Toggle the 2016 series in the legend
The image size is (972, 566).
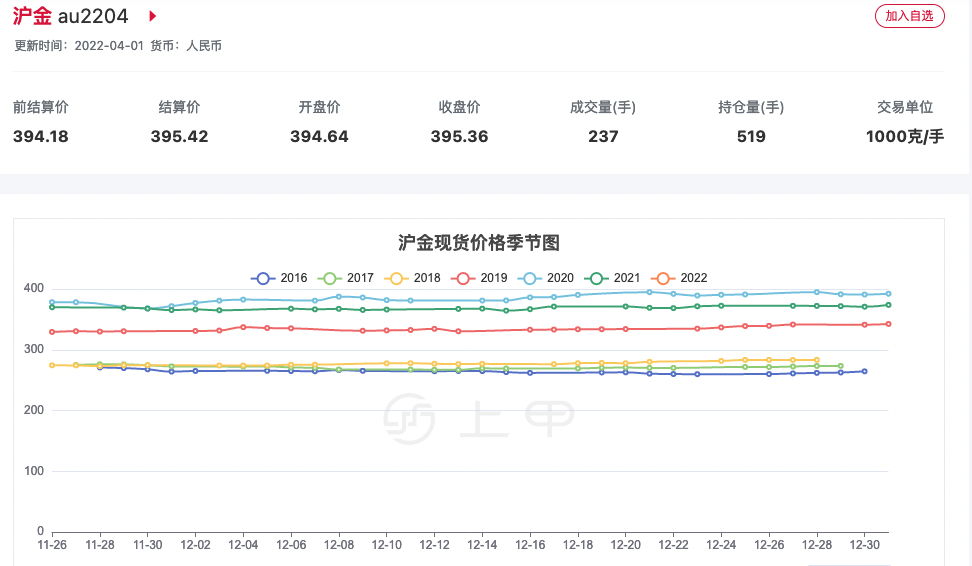[x=279, y=278]
